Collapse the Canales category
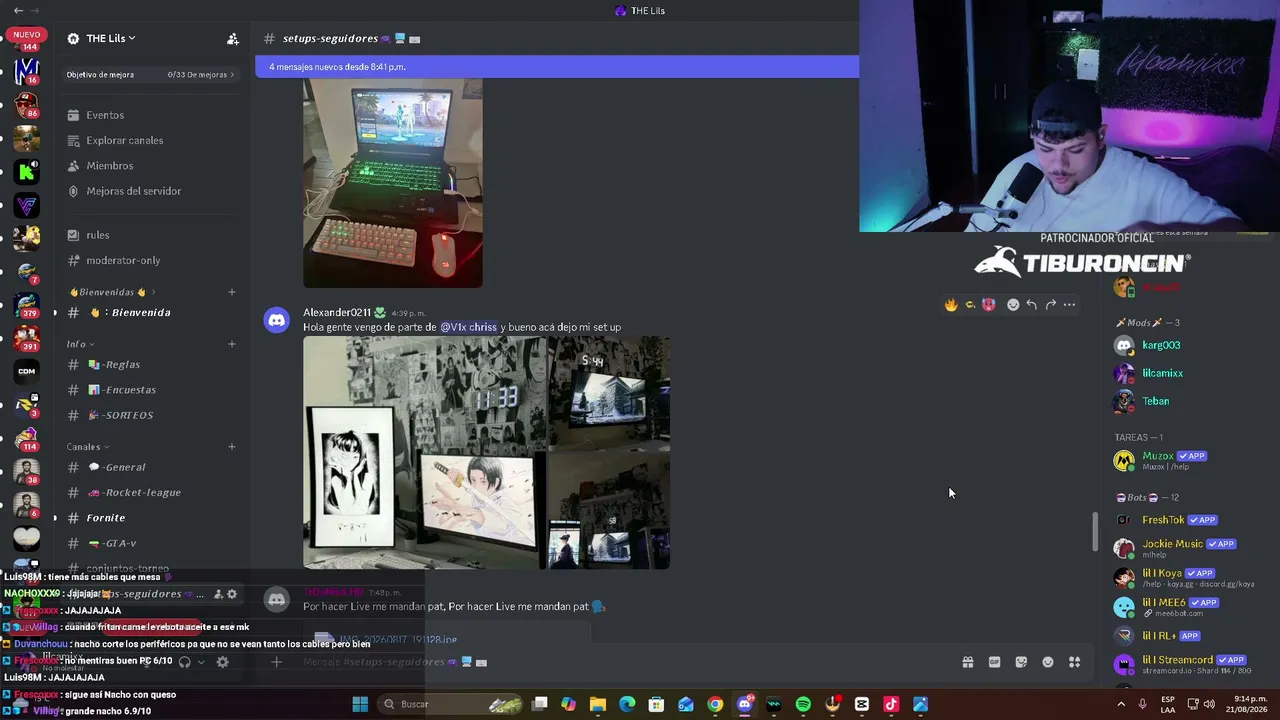Image resolution: width=1280 pixels, height=720 pixels. pos(88,447)
